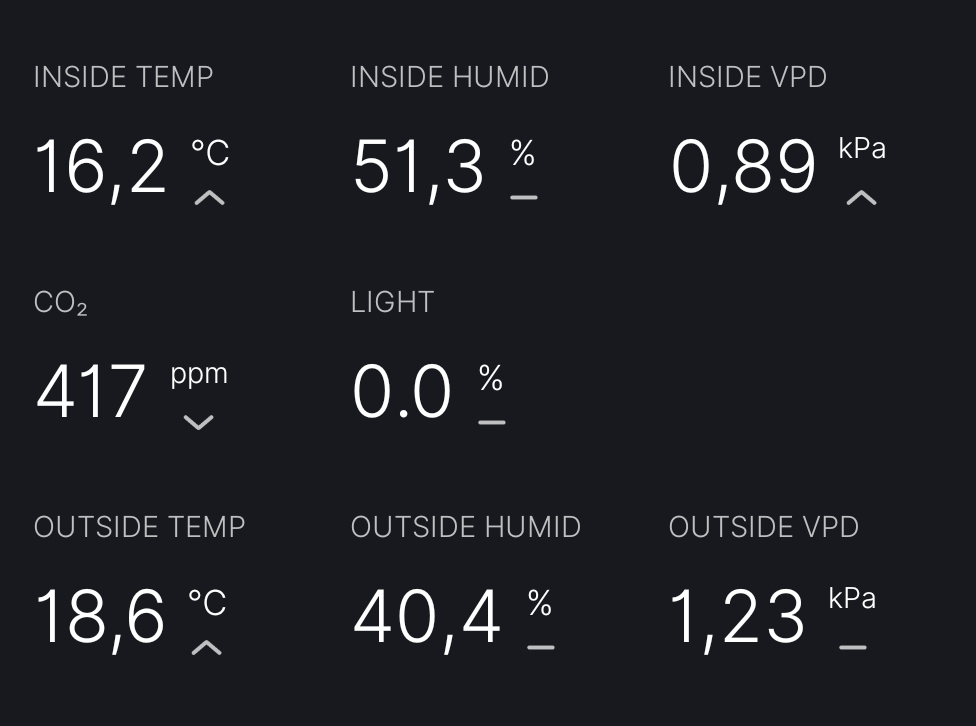Click the Outside VPD steady trend dash
This screenshot has height=726, width=976.
[852, 648]
